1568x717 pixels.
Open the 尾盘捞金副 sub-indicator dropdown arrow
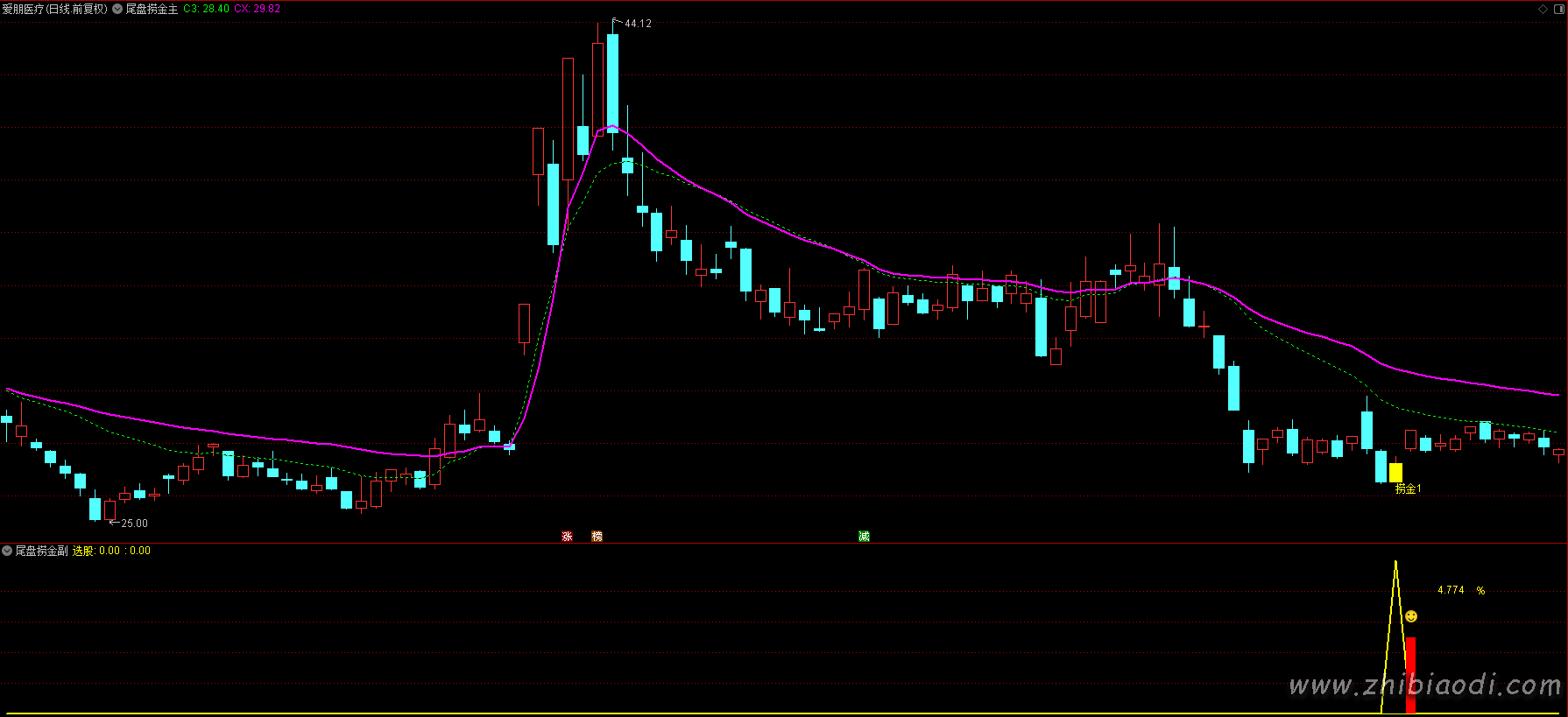(7, 551)
